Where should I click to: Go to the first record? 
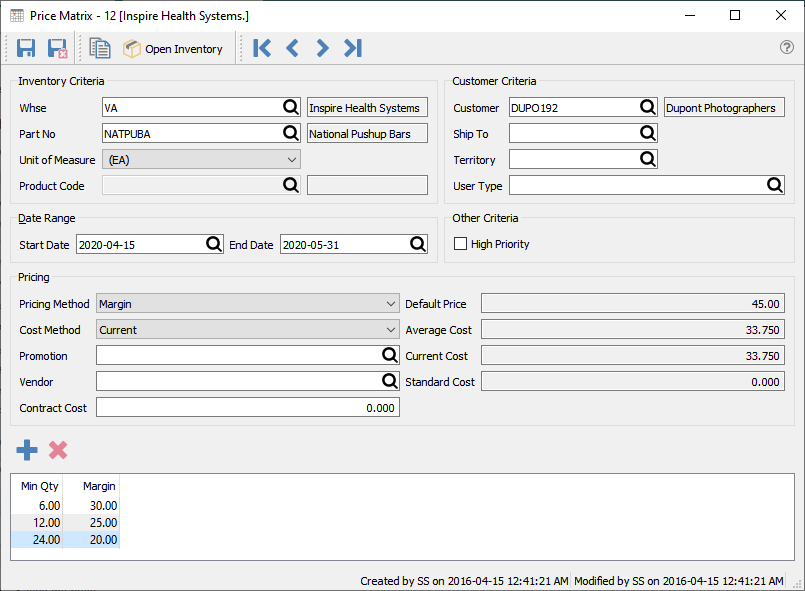pyautogui.click(x=262, y=48)
